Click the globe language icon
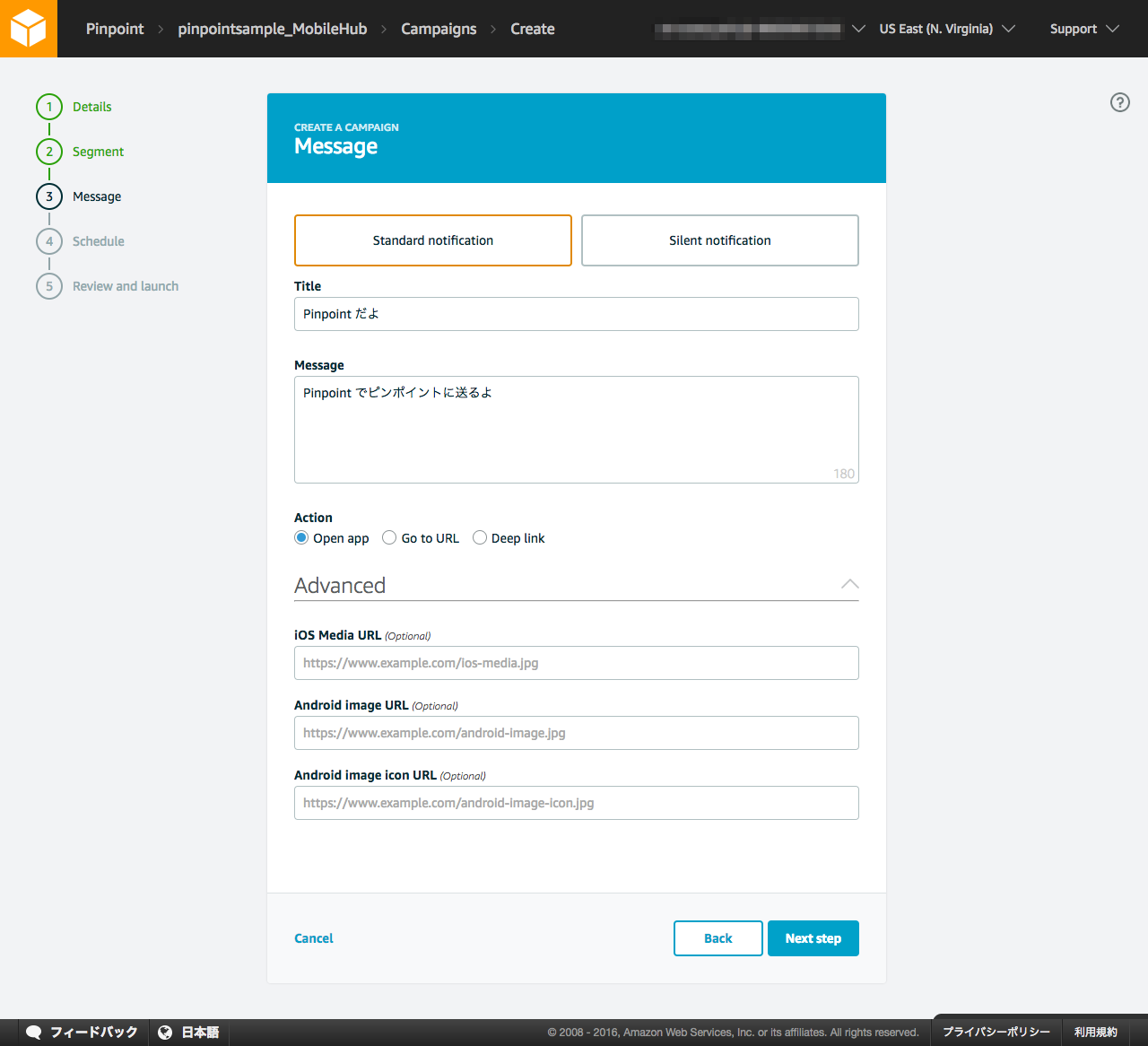Image resolution: width=1148 pixels, height=1046 pixels. click(165, 1032)
